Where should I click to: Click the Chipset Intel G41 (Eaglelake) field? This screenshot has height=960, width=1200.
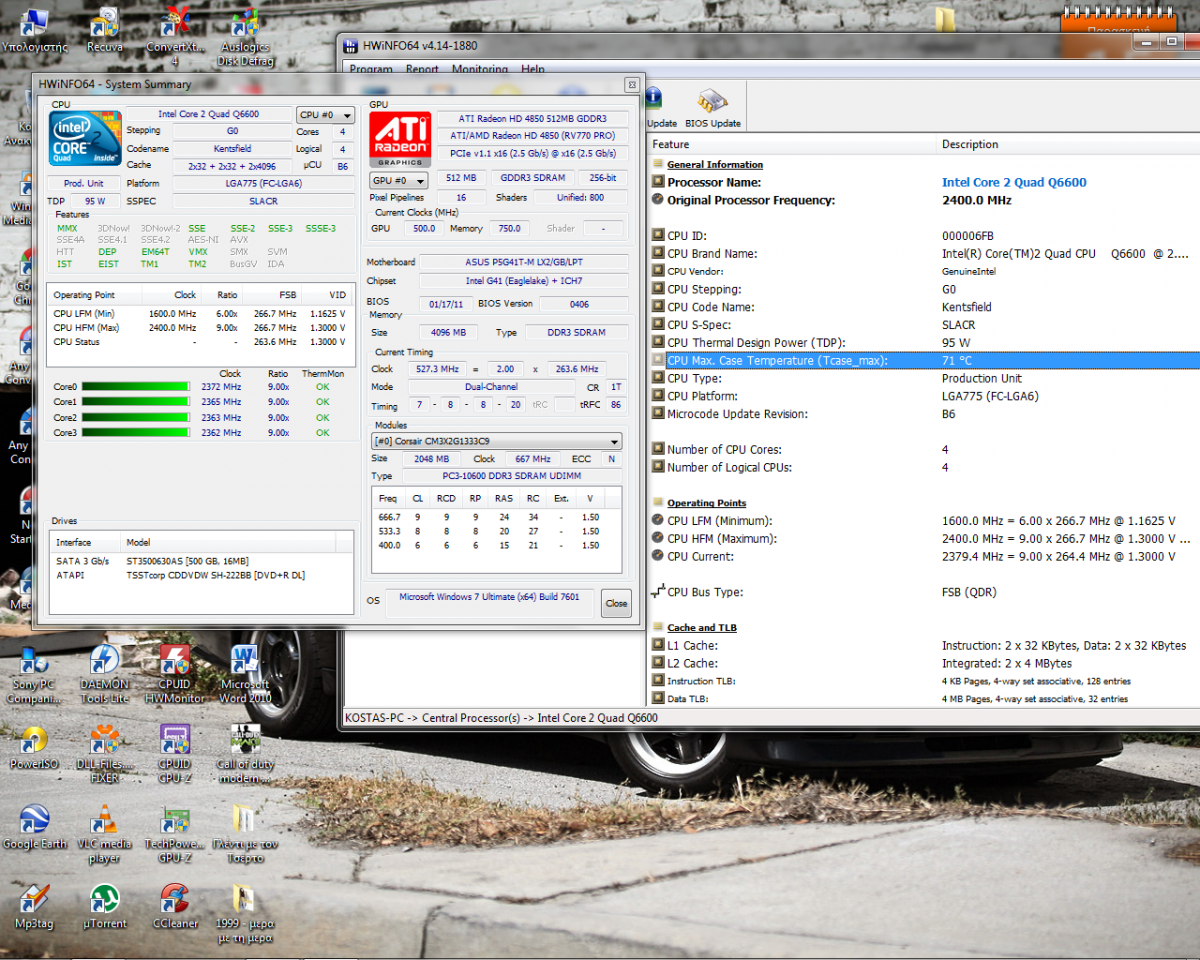pos(525,281)
